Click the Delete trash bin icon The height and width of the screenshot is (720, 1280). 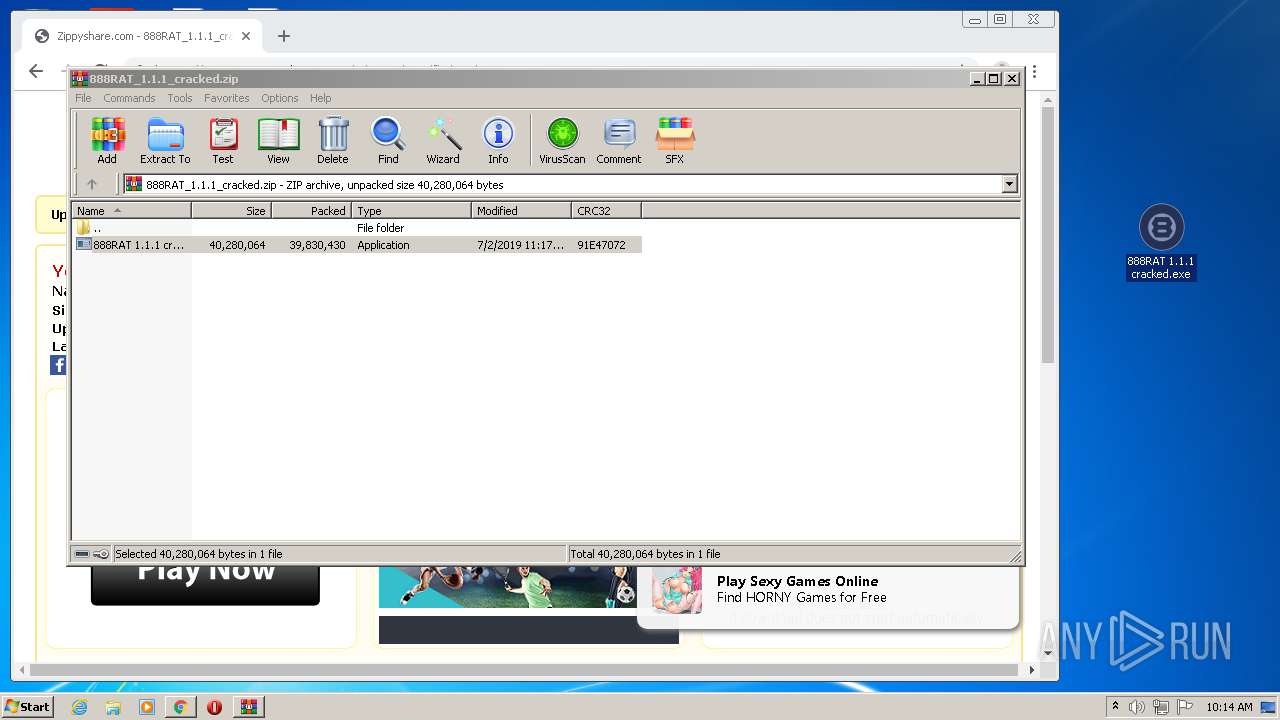tap(333, 140)
